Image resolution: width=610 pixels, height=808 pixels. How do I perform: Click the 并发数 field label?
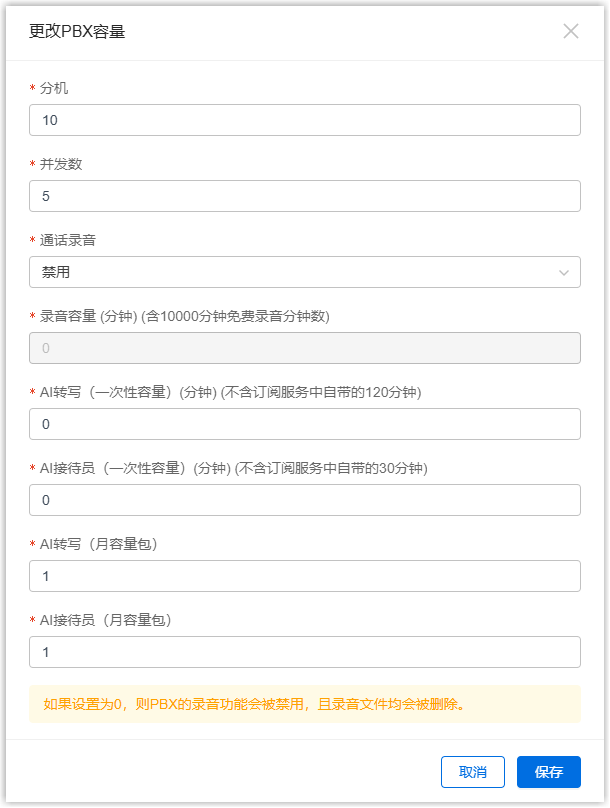click(x=61, y=164)
